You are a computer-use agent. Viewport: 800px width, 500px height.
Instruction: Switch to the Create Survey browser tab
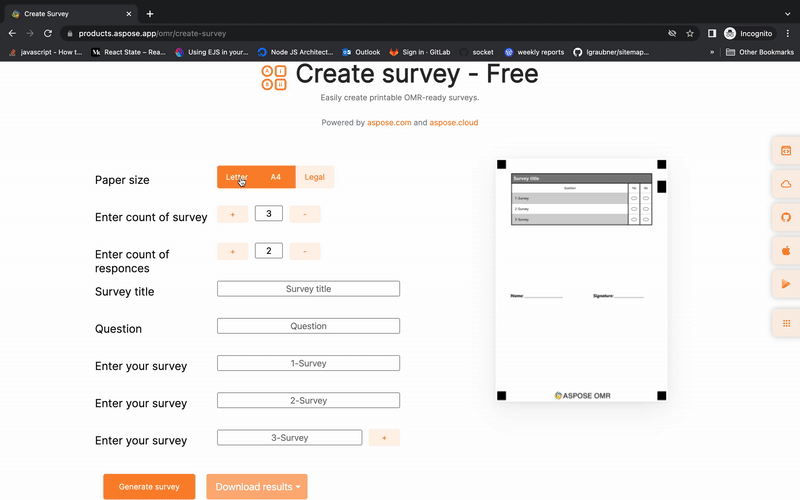pos(67,14)
